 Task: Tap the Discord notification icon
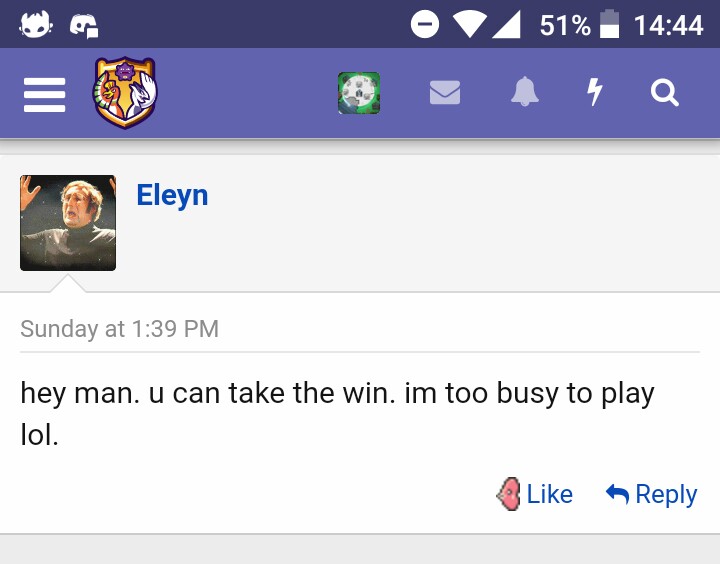(x=84, y=25)
